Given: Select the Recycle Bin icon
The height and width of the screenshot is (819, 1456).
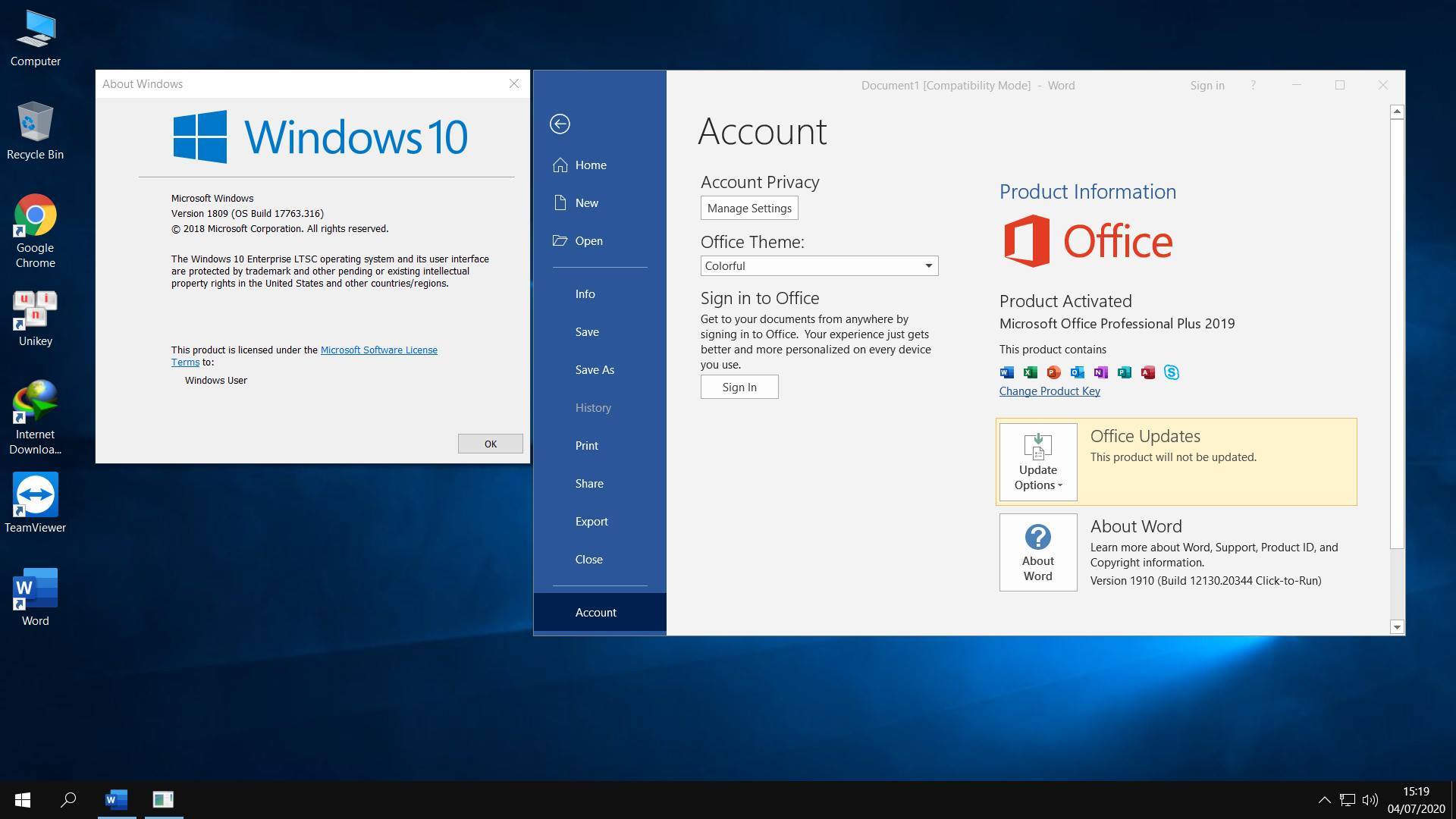Looking at the screenshot, I should tap(35, 131).
